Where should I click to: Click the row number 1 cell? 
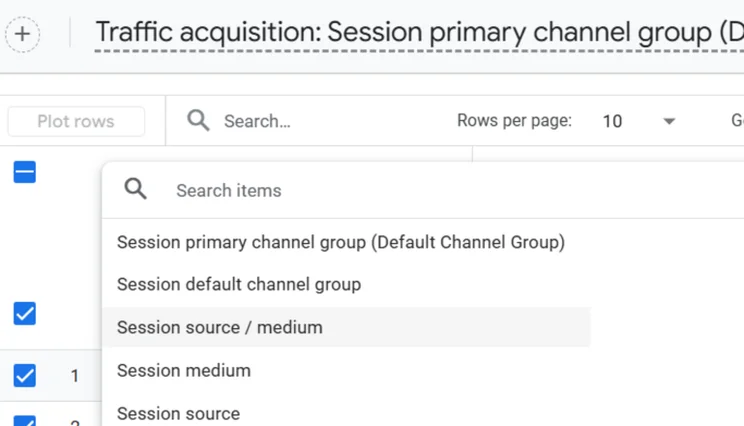74,376
